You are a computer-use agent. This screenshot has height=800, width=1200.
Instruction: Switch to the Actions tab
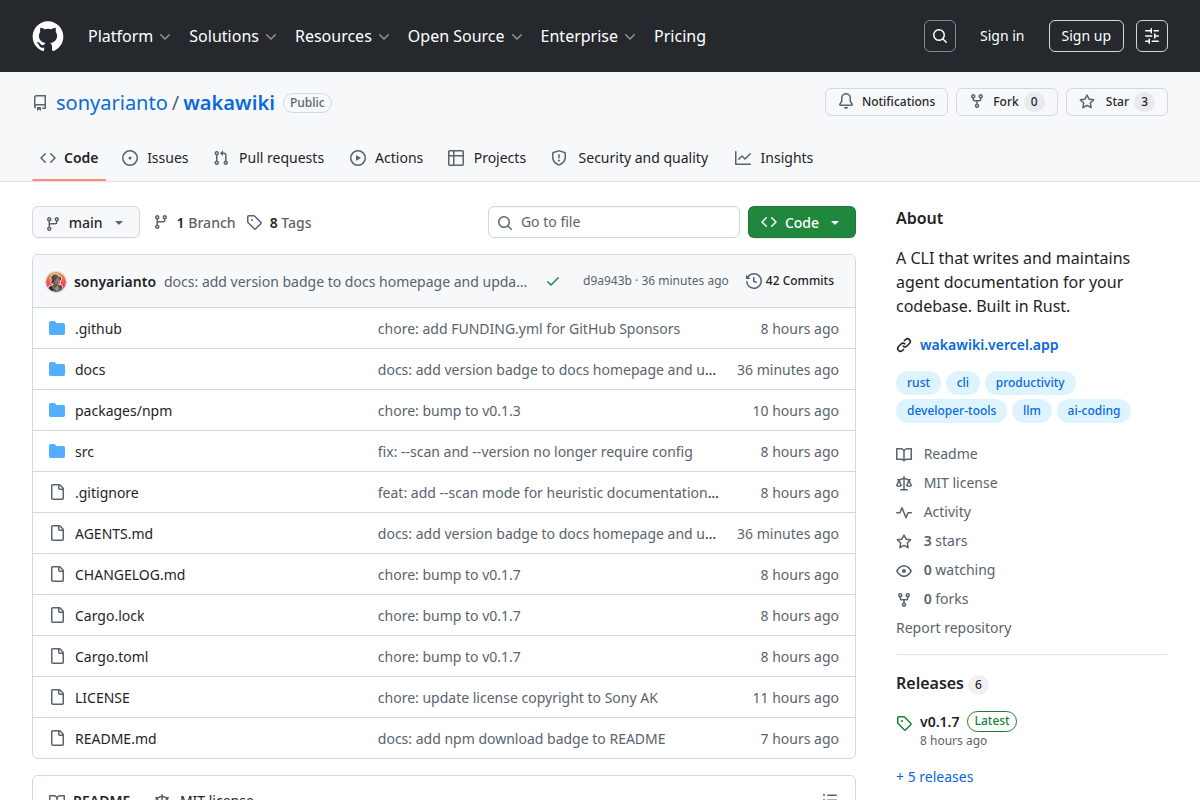pos(386,158)
